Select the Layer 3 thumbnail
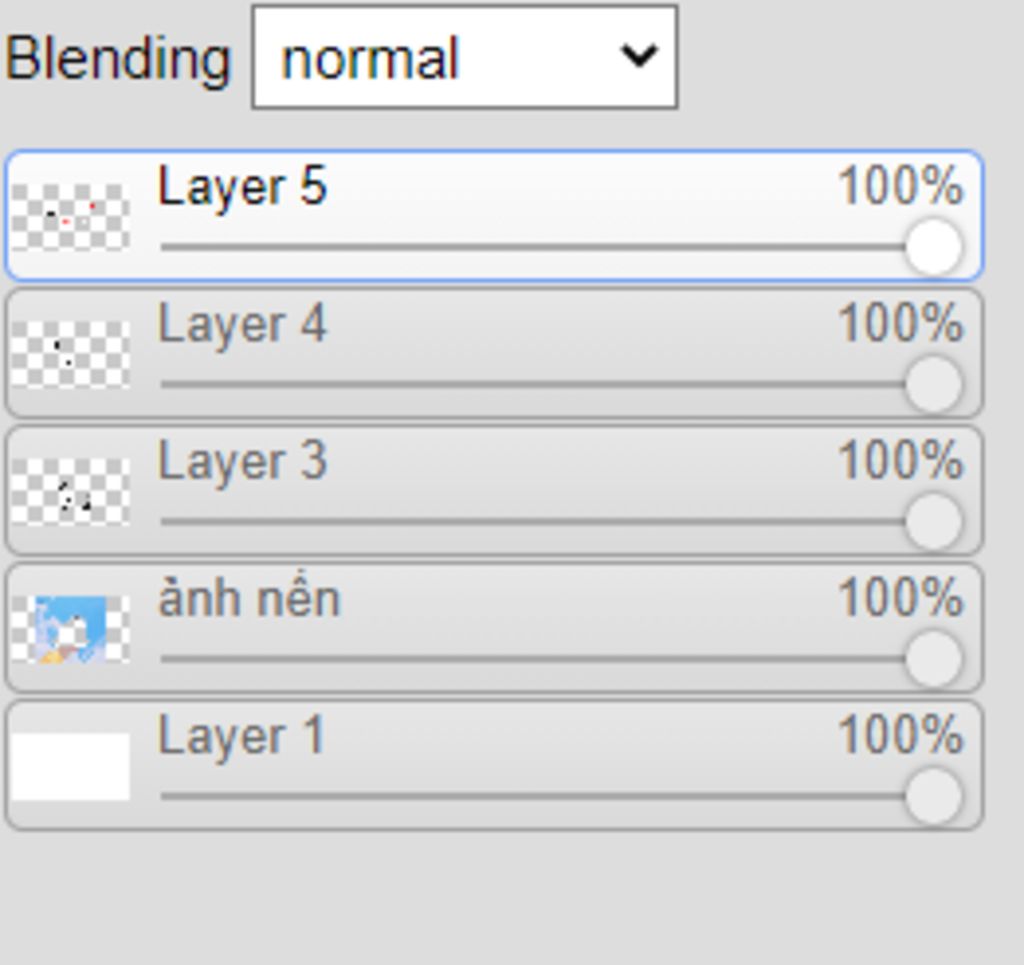1024x965 pixels. [71, 491]
